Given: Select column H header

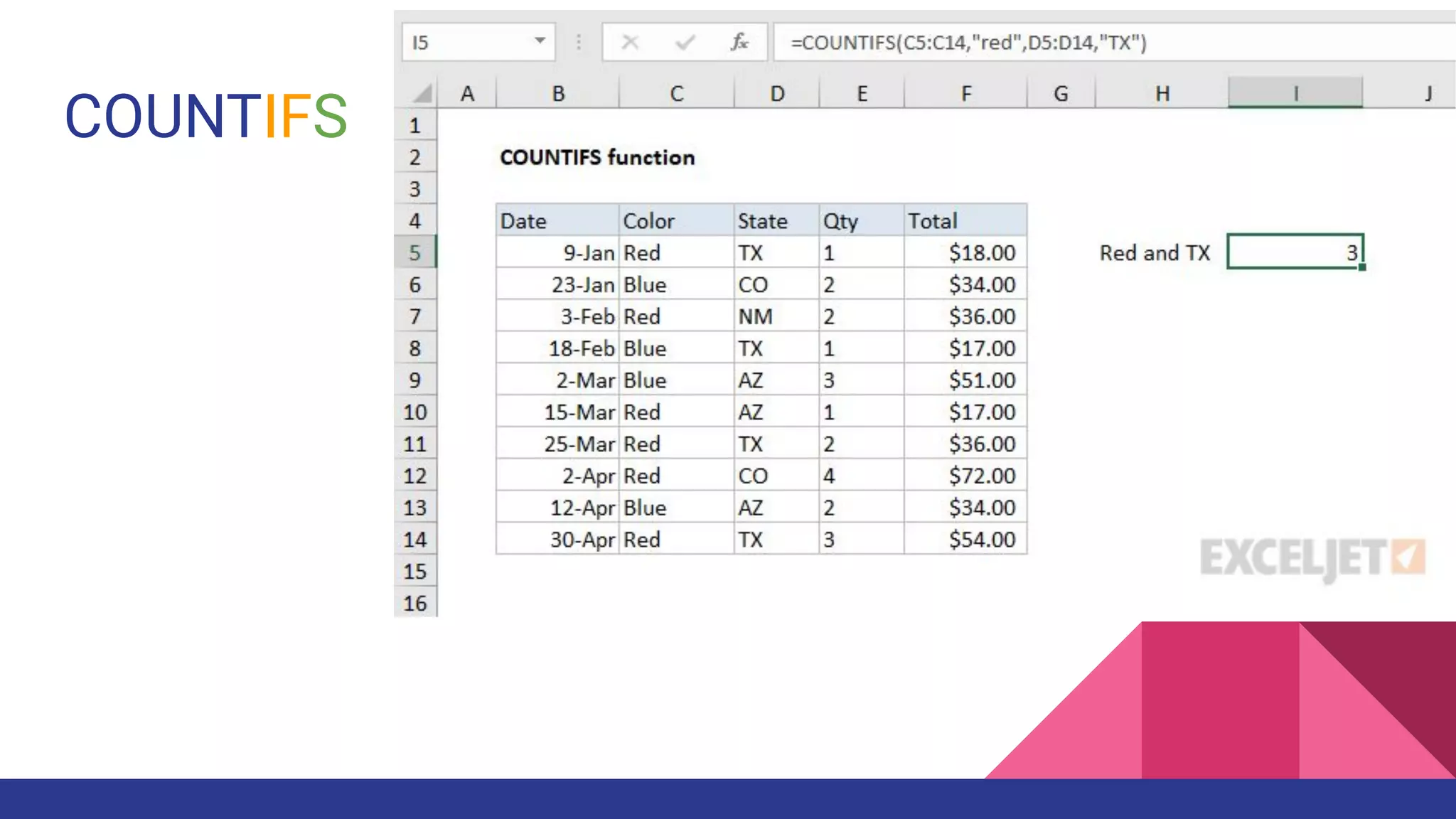Looking at the screenshot, I should click(1162, 93).
